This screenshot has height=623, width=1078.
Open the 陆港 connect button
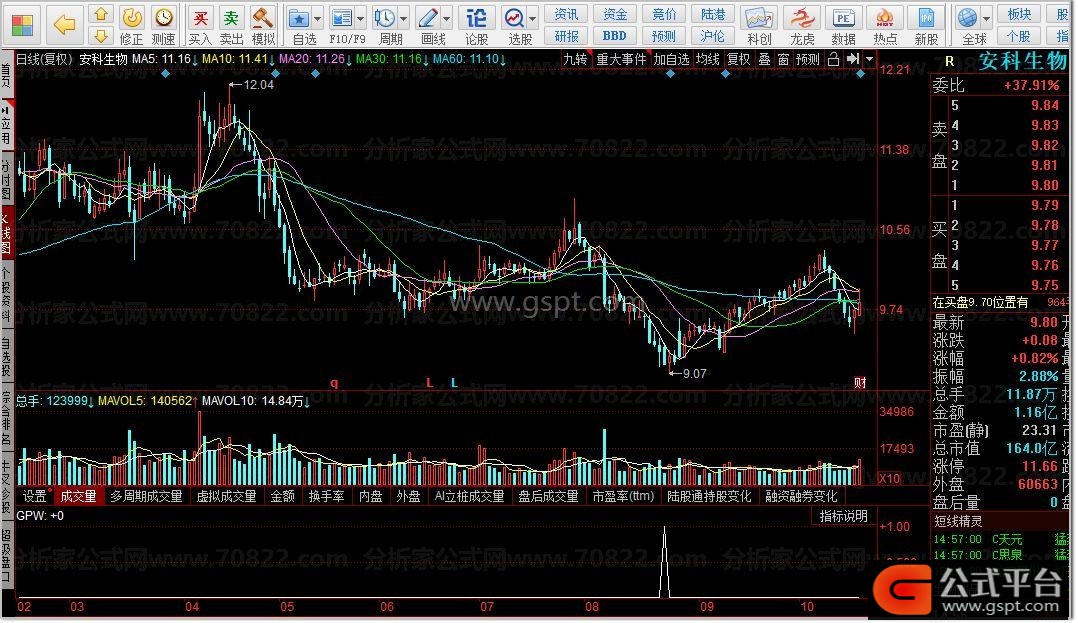[x=713, y=14]
